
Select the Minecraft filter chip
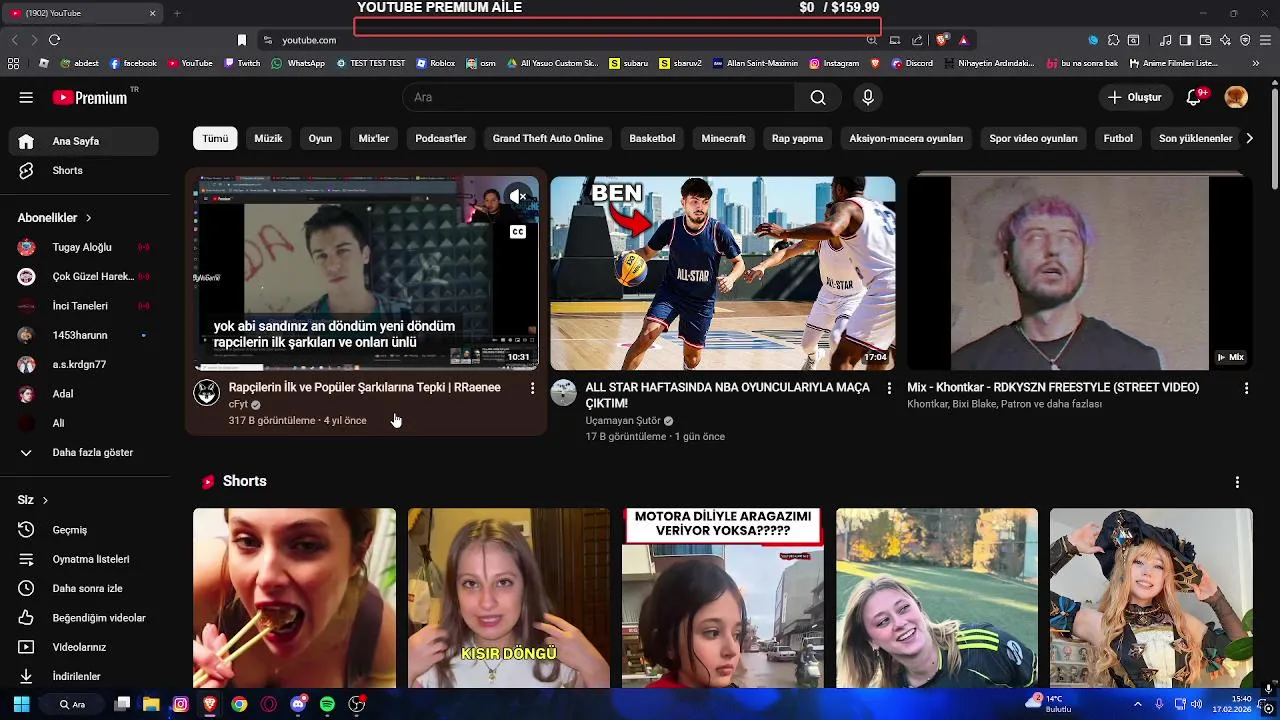[723, 139]
